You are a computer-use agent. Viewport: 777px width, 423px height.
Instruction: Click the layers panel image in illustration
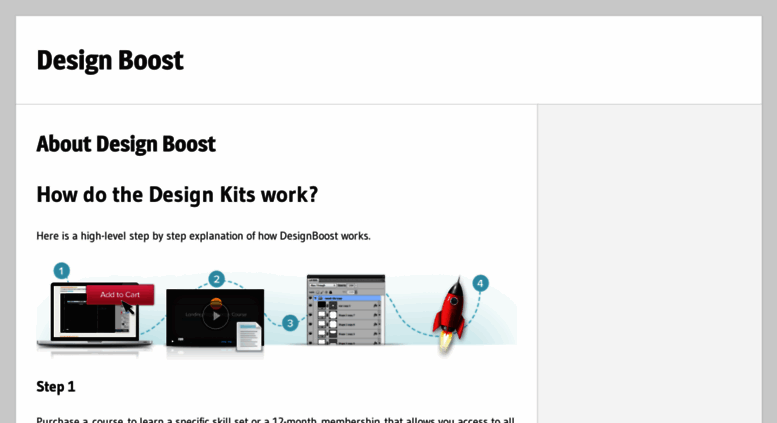pyautogui.click(x=346, y=310)
